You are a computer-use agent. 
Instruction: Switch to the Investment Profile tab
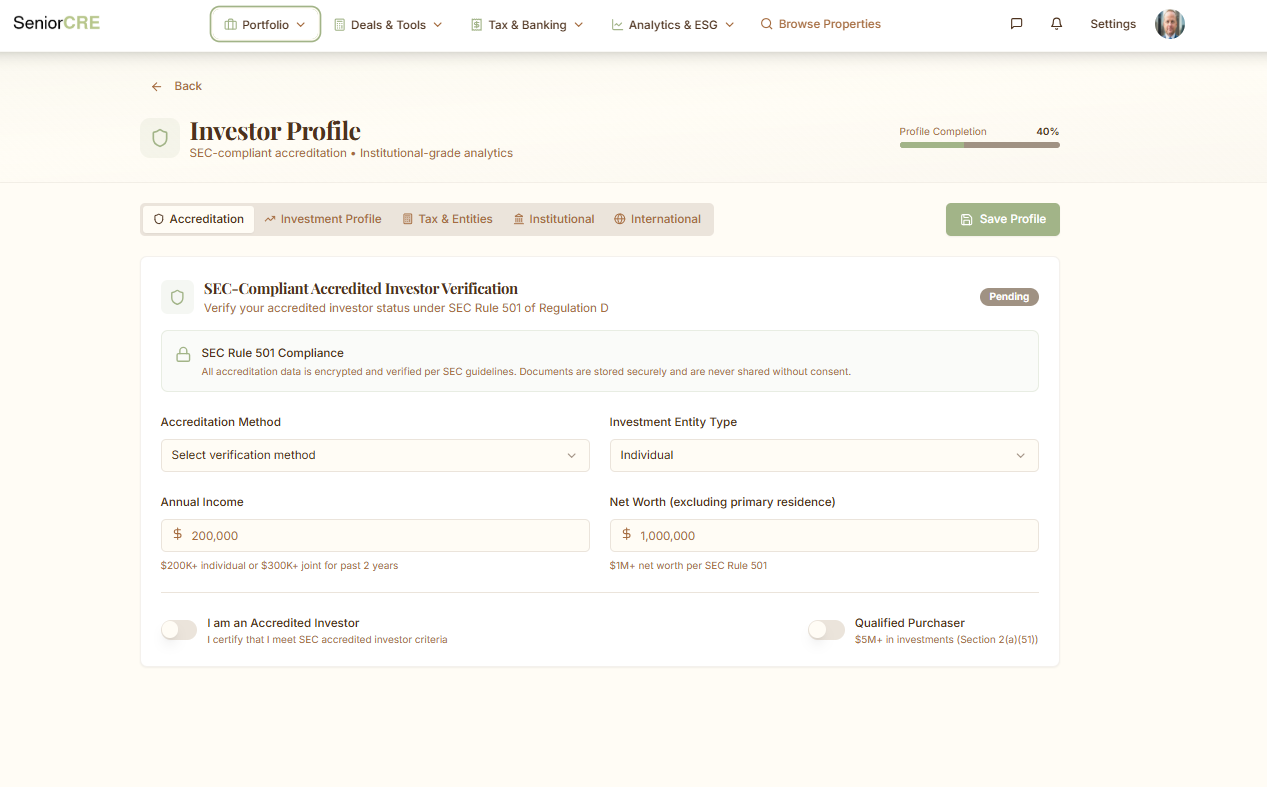[x=323, y=219]
